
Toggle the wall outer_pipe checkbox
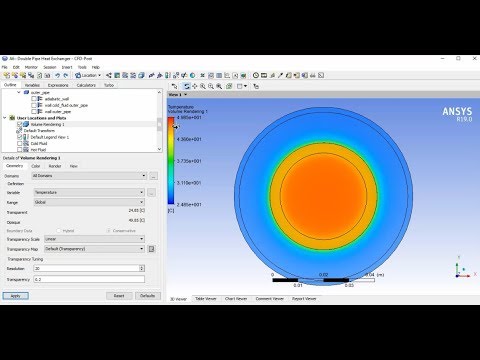click(x=34, y=112)
